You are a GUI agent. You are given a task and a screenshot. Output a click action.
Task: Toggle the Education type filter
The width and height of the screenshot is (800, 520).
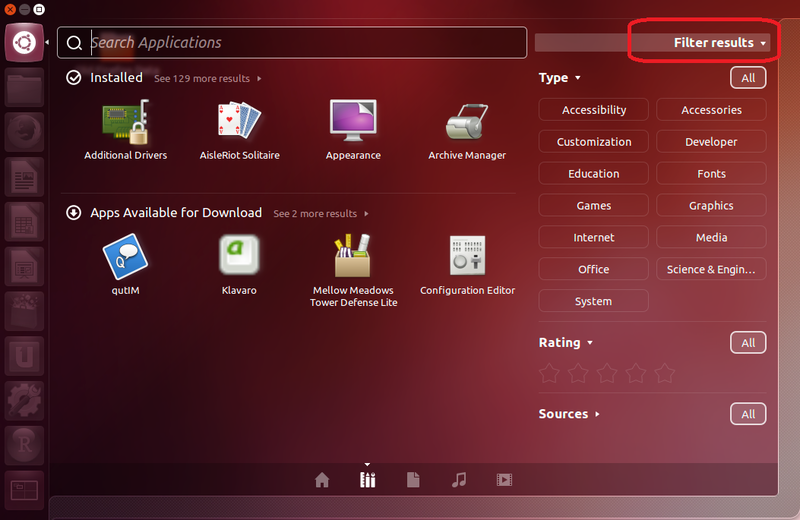click(593, 174)
